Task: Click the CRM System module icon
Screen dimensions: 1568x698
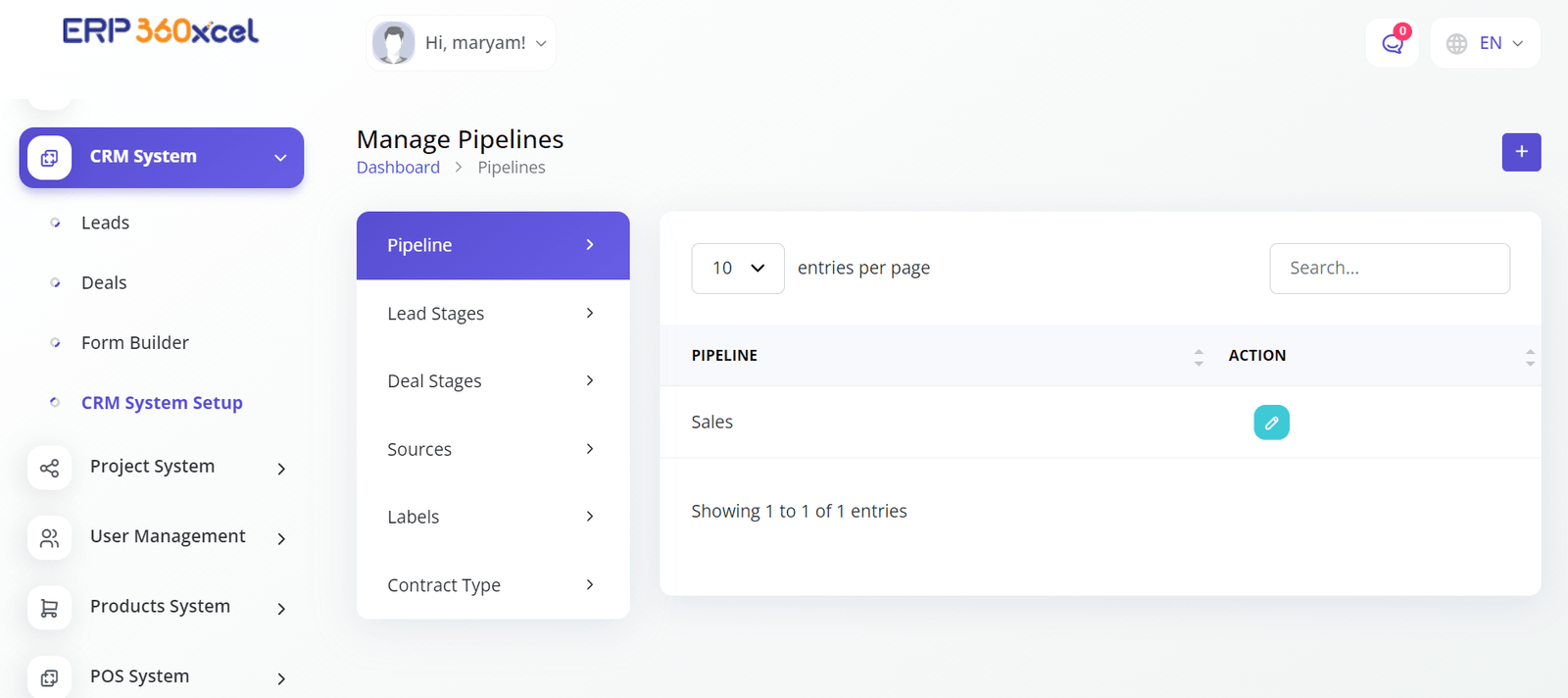Action: point(49,158)
